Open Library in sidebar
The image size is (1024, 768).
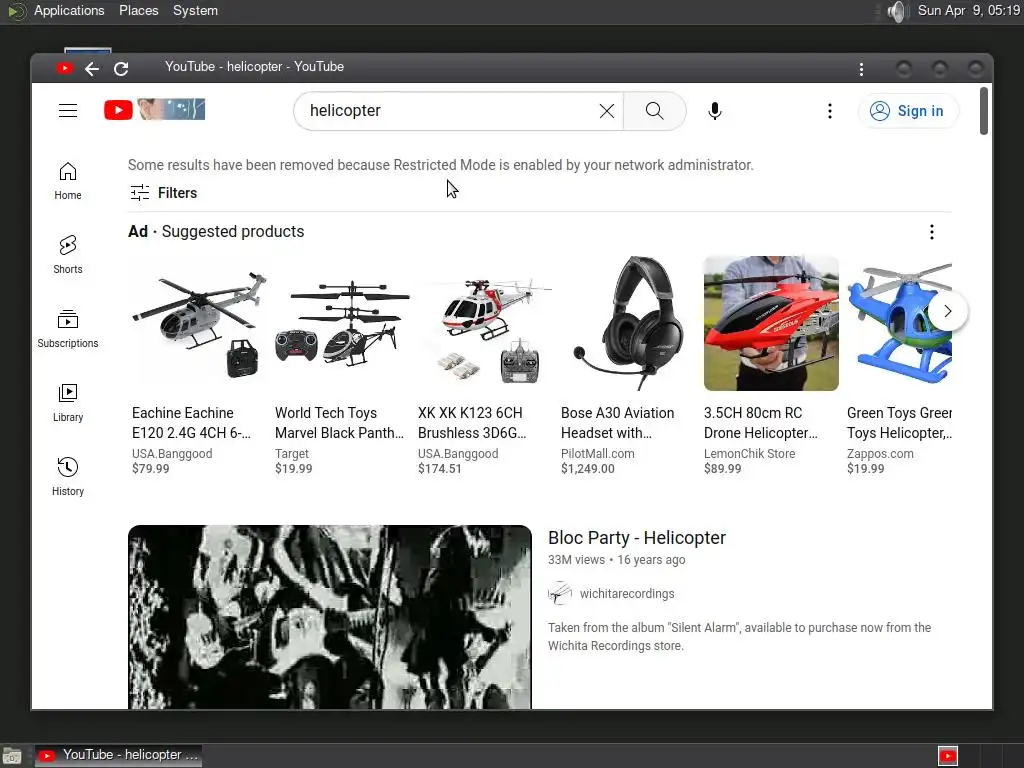68,402
